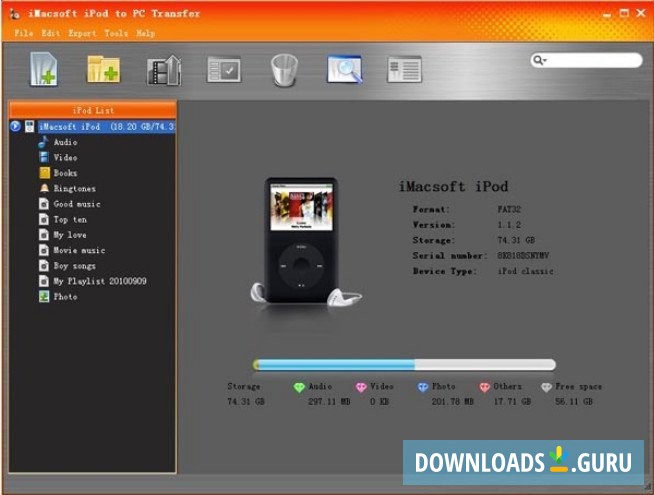Click the blue play circle beside iMacsoft iPod
Image resolution: width=654 pixels, height=495 pixels.
click(x=15, y=126)
